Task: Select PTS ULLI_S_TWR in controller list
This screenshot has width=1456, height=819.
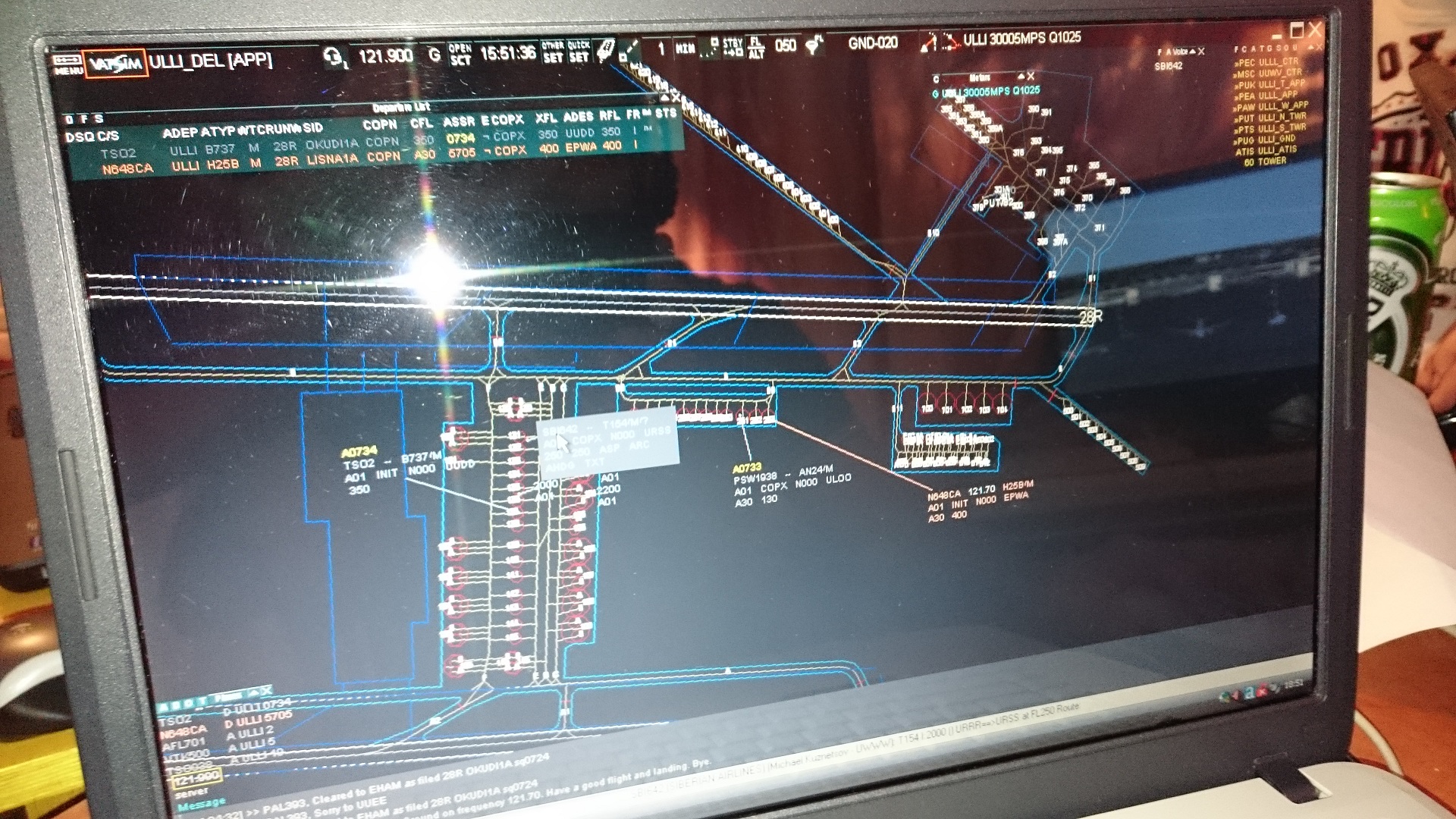Action: (1271, 128)
